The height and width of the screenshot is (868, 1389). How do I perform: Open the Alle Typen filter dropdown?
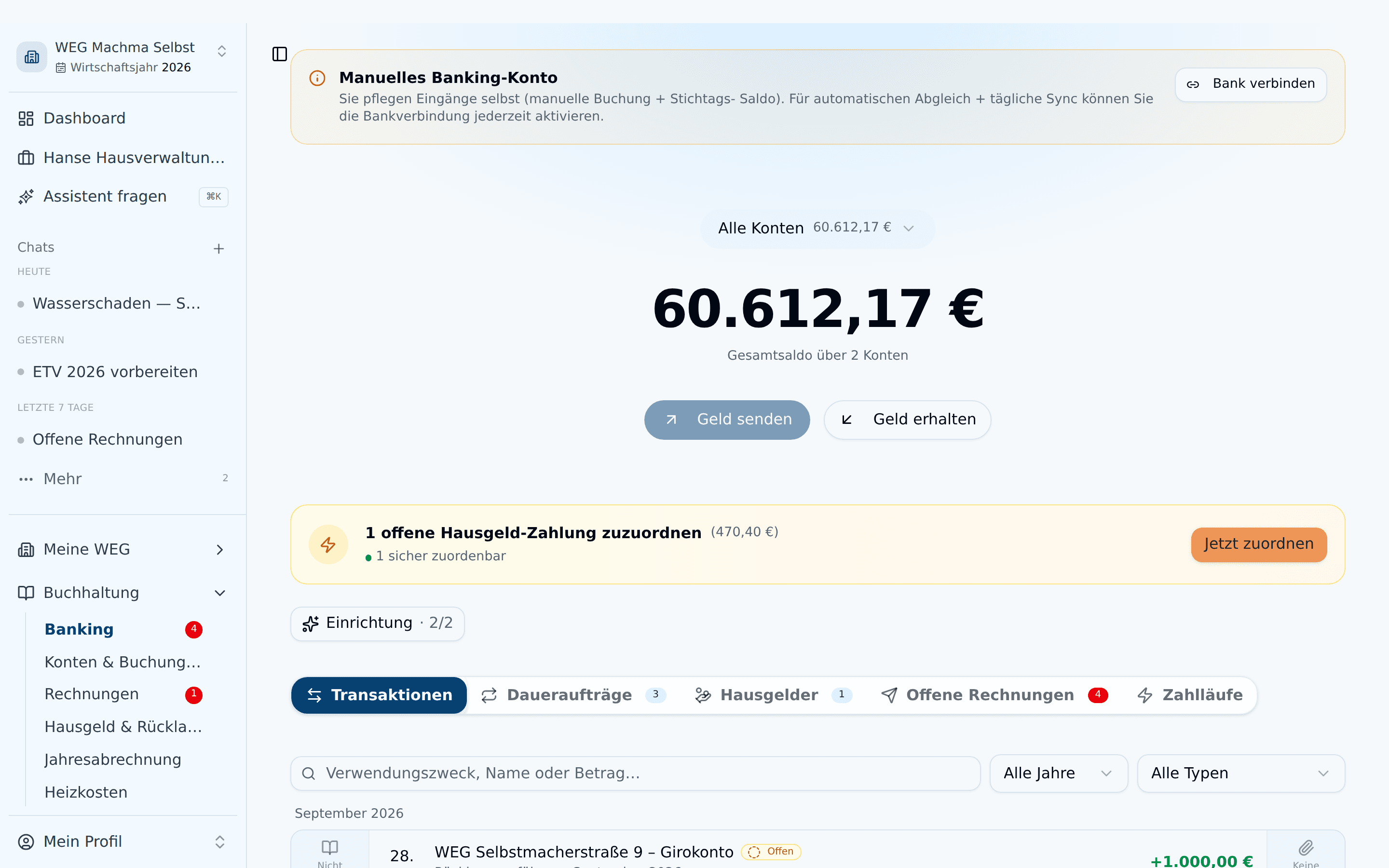point(1241,773)
